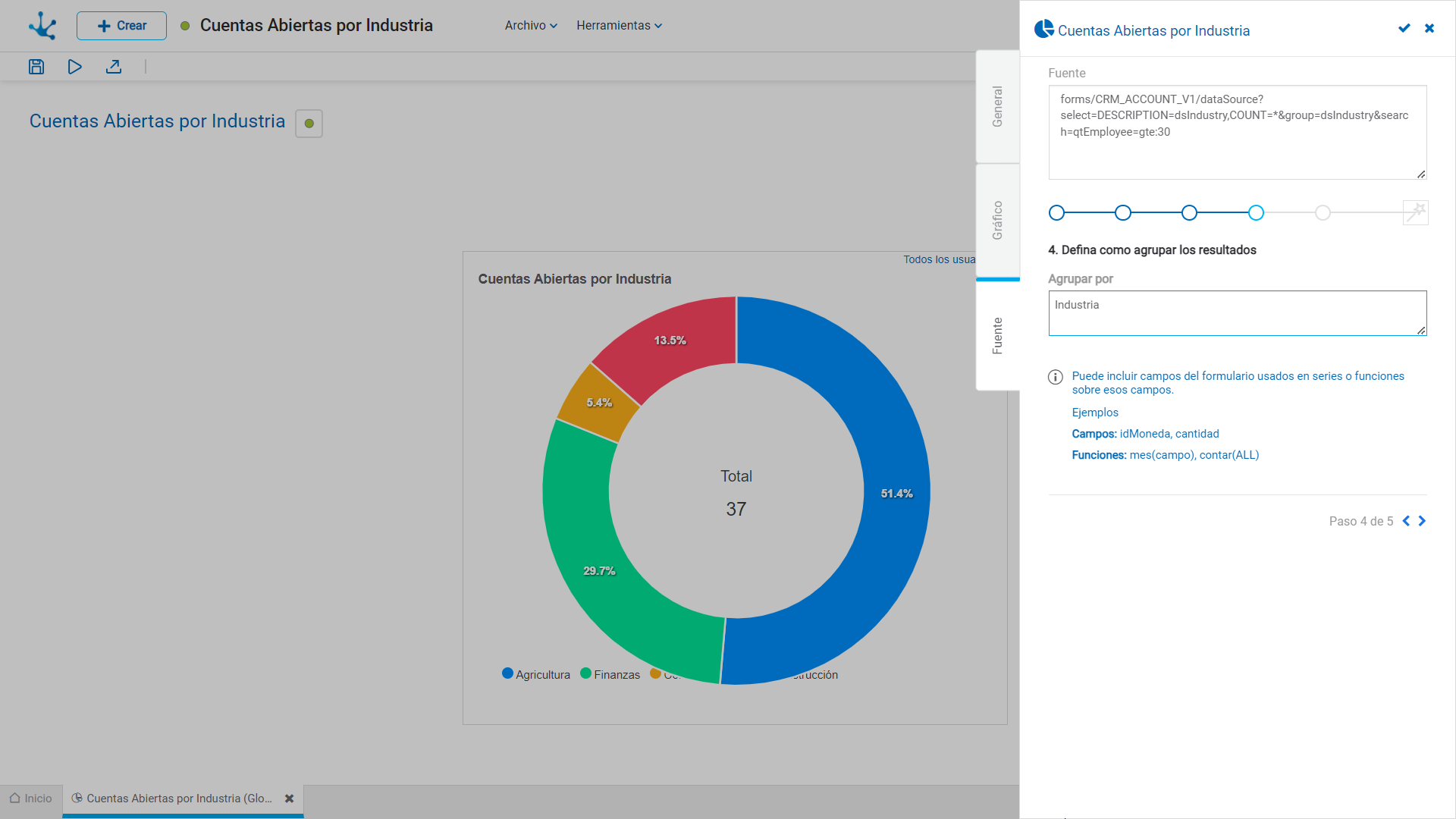Click the Export share icon
This screenshot has width=1456, height=819.
pyautogui.click(x=114, y=67)
